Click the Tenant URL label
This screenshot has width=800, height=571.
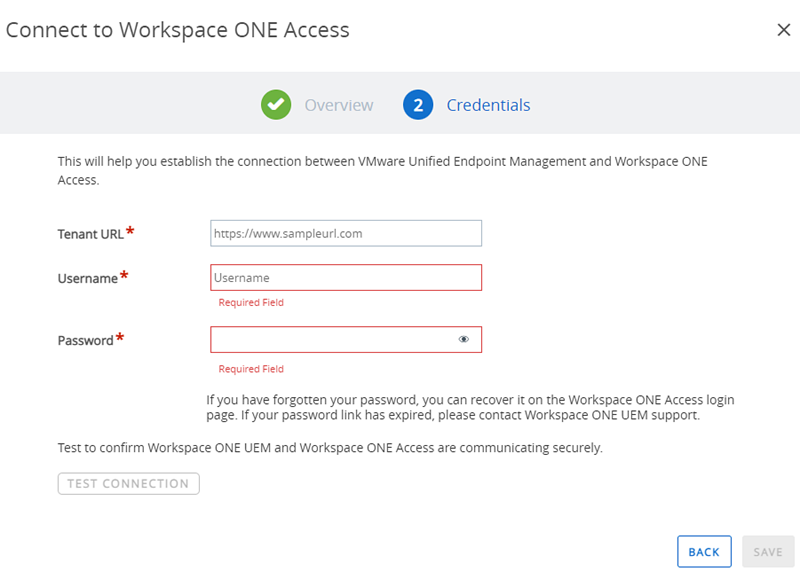90,234
